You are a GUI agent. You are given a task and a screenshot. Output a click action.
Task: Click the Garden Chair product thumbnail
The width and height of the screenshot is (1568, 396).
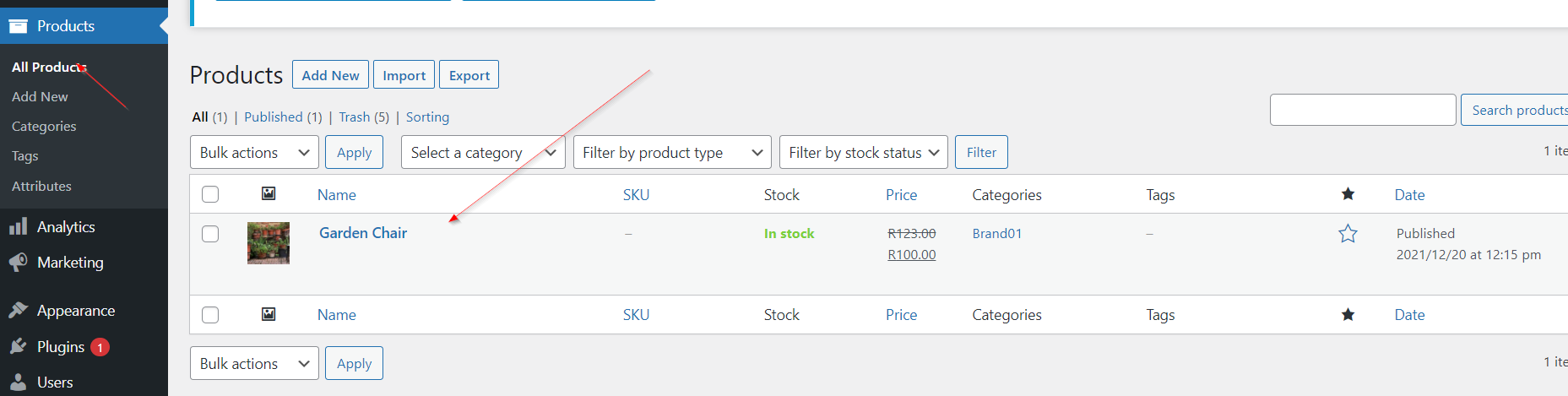[x=269, y=243]
